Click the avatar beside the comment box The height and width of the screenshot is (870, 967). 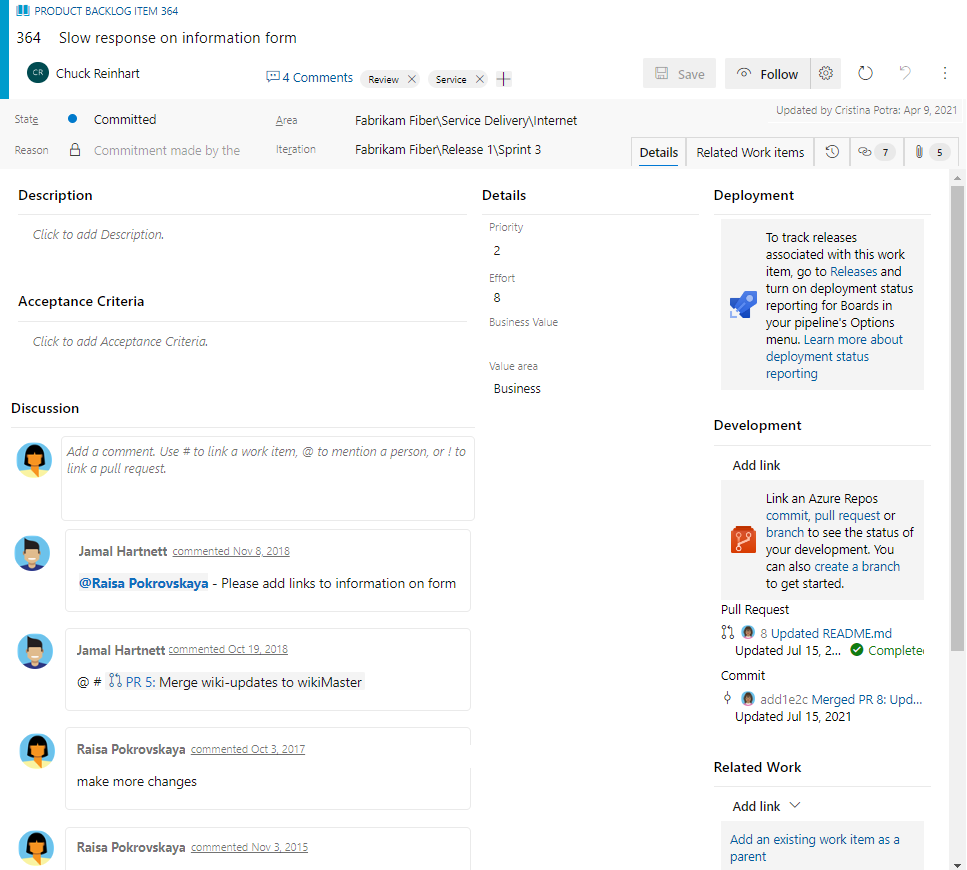pos(34,460)
